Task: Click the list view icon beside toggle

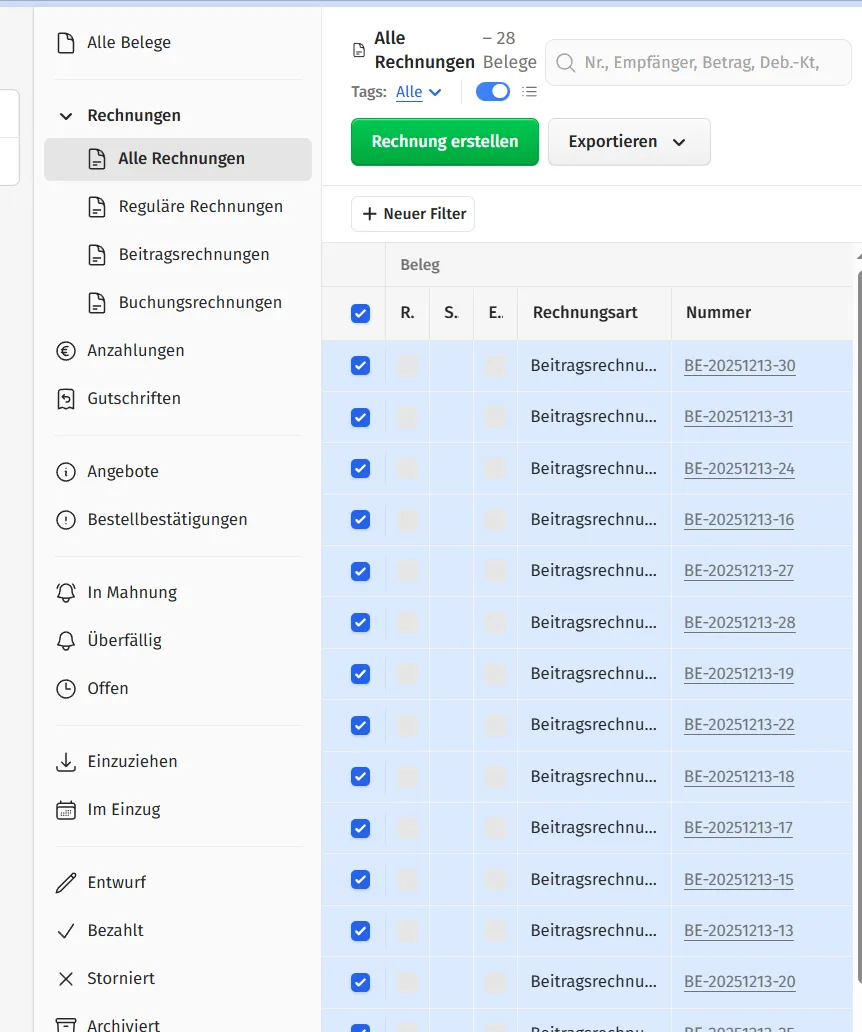Action: (530, 92)
